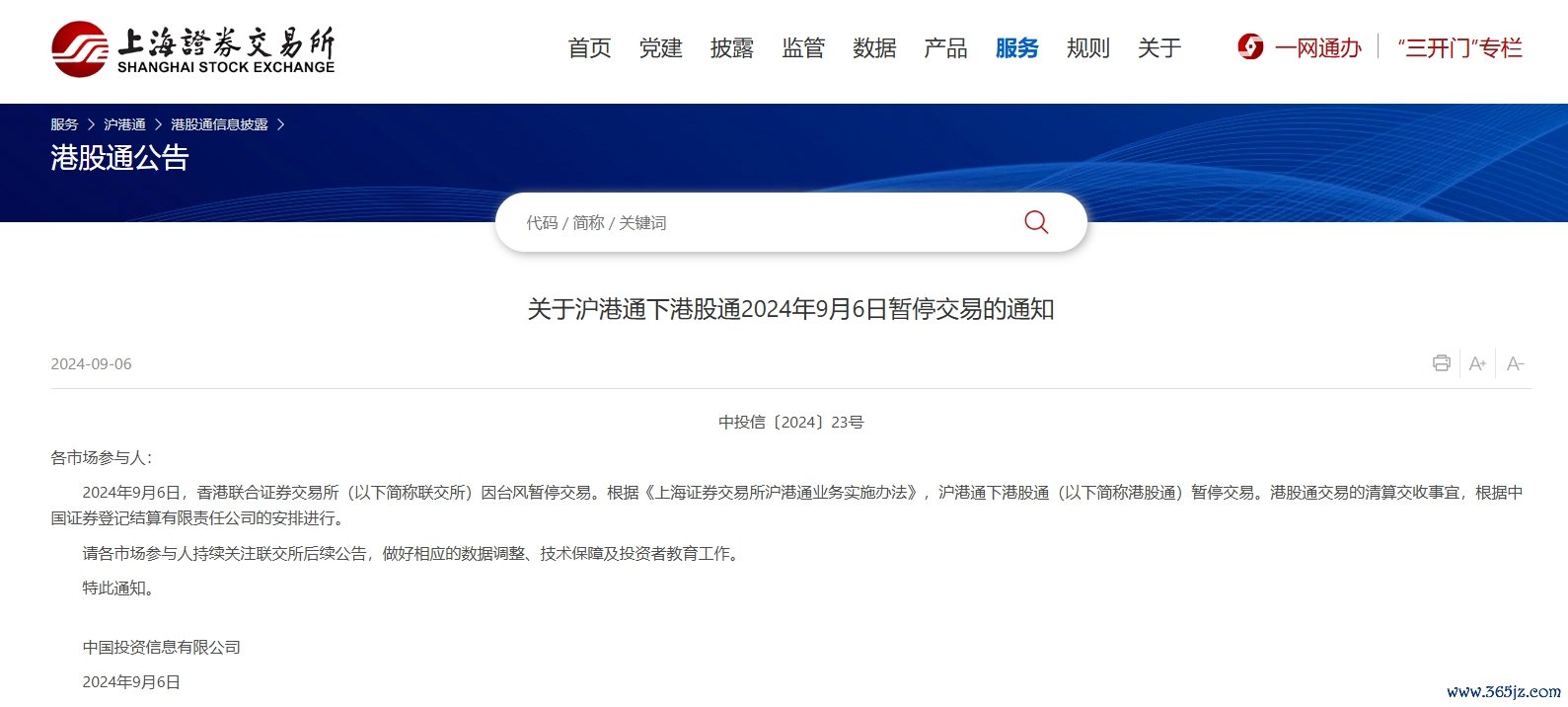Click the 一网通办 red swirl icon
The height and width of the screenshot is (707, 1568).
(x=1250, y=47)
